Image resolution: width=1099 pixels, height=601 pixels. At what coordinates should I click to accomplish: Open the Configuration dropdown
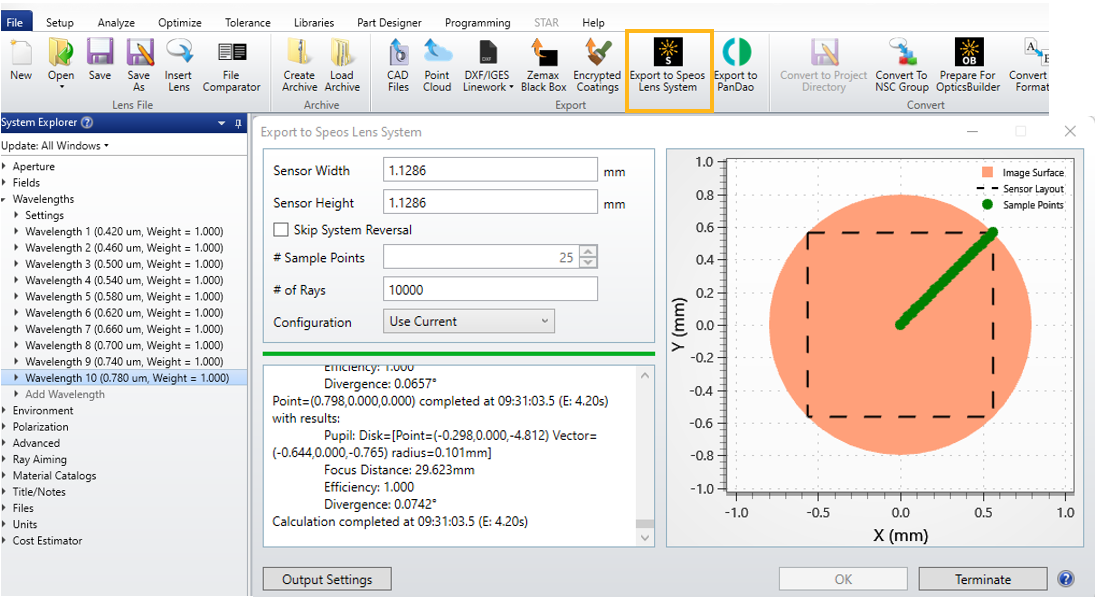[468, 321]
